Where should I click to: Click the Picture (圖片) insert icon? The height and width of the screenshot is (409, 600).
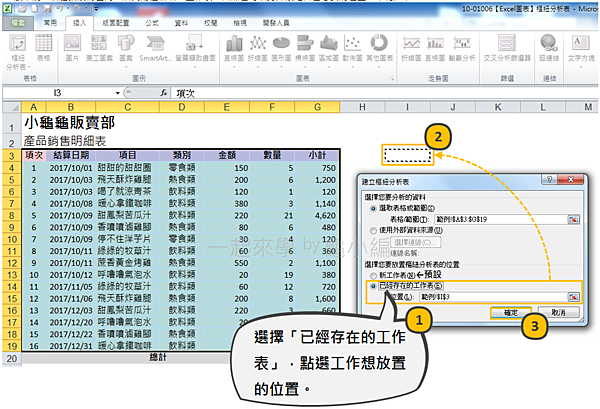point(72,47)
